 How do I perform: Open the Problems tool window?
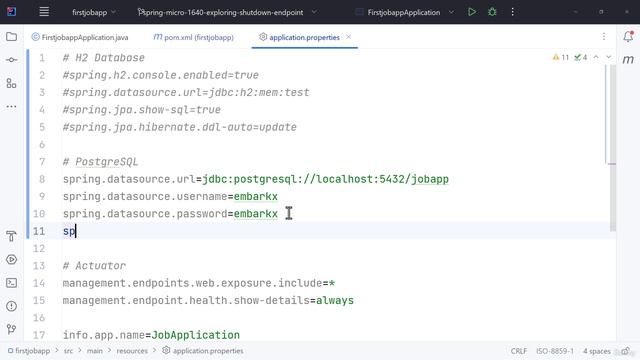pos(11,306)
